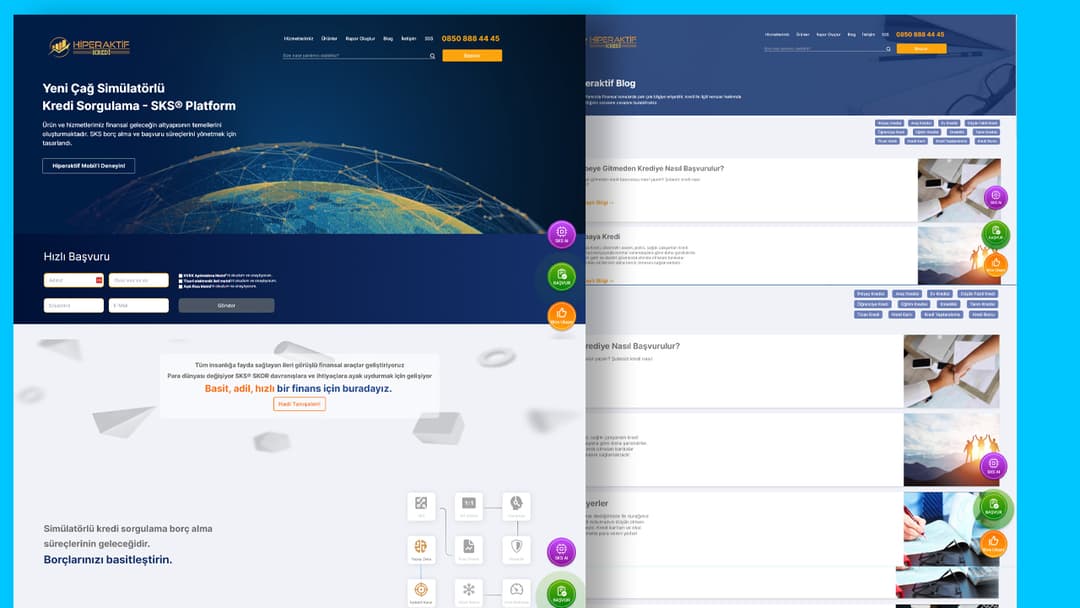Image resolution: width=1080 pixels, height=608 pixels.
Task: Tick the Açık Rıza Metni checkbox
Action: click(x=180, y=286)
